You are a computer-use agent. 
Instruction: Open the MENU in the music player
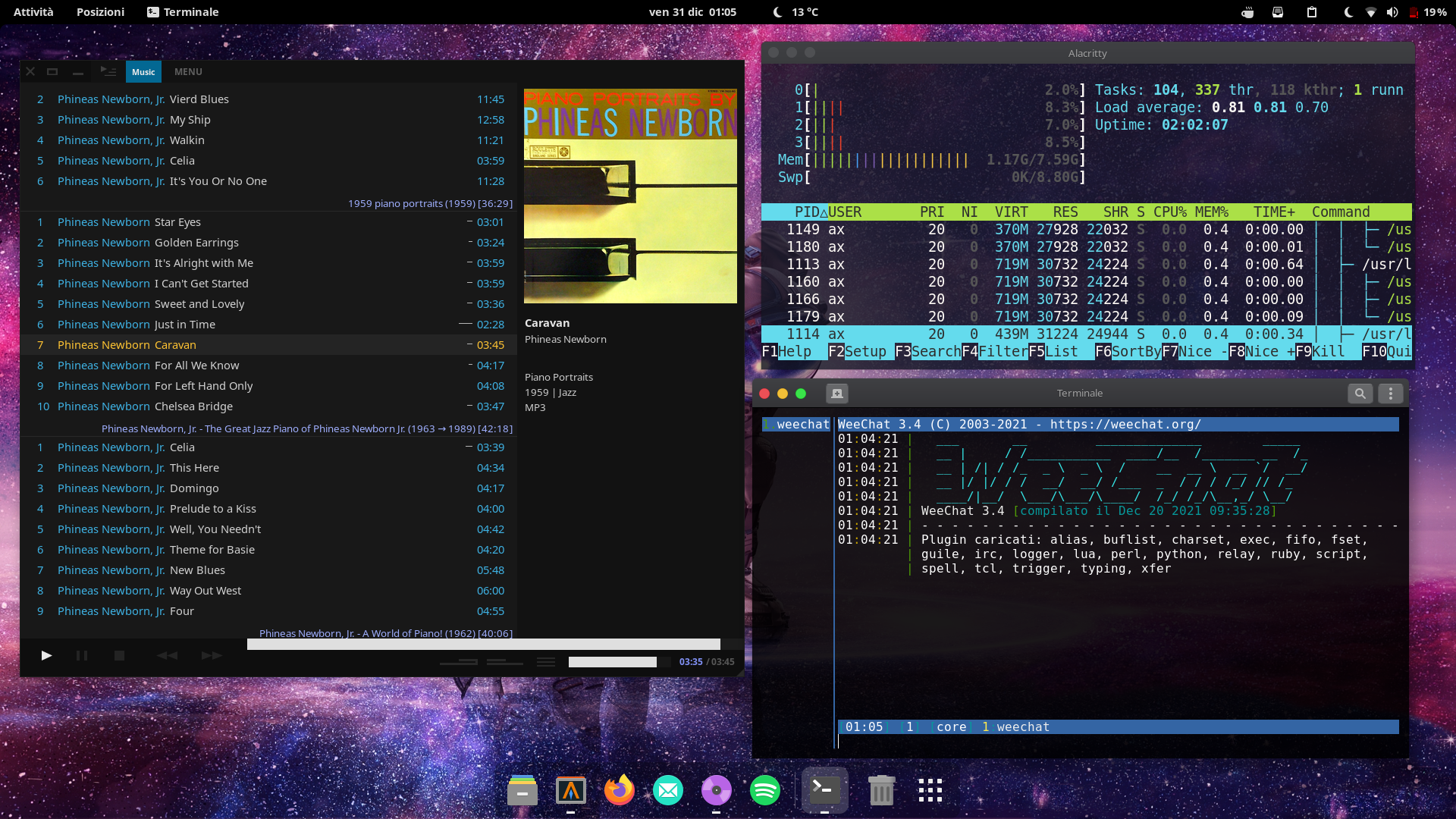[x=188, y=71]
